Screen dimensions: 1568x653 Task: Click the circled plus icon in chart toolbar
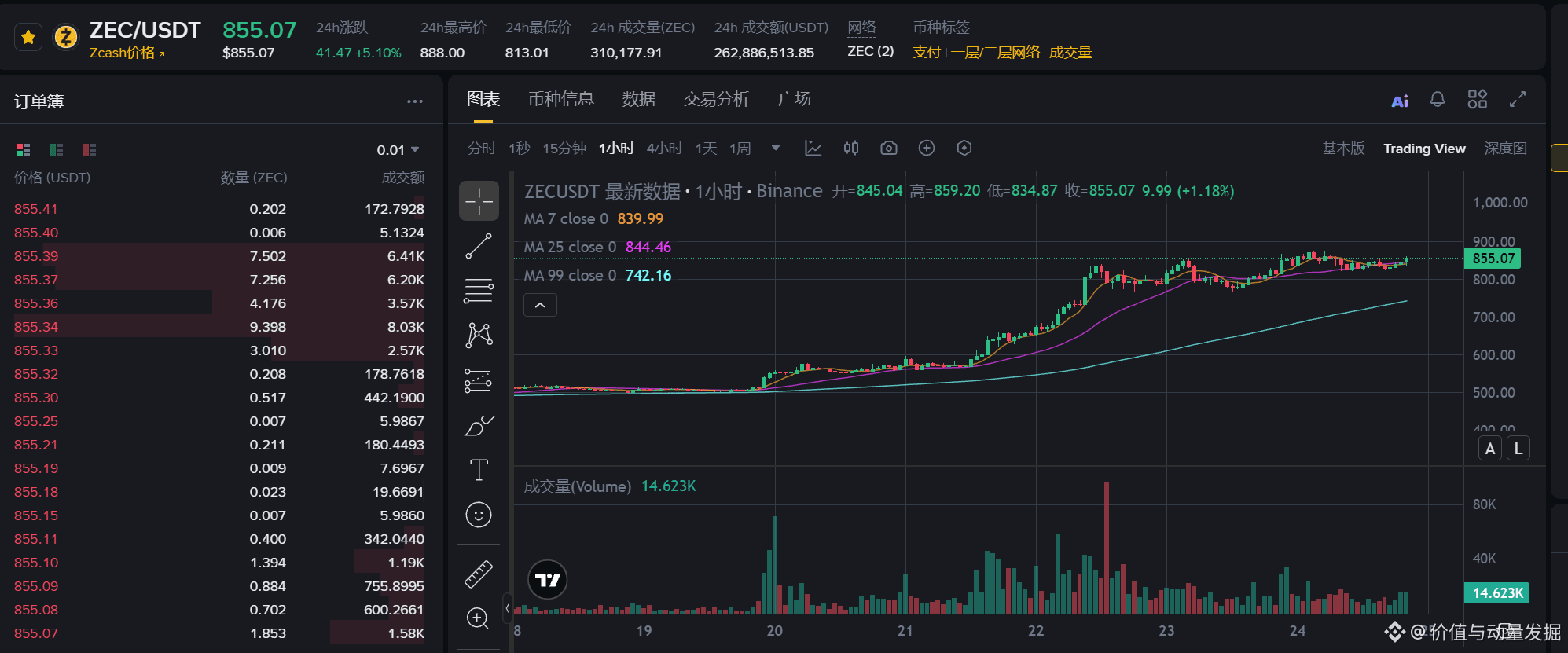(x=927, y=148)
